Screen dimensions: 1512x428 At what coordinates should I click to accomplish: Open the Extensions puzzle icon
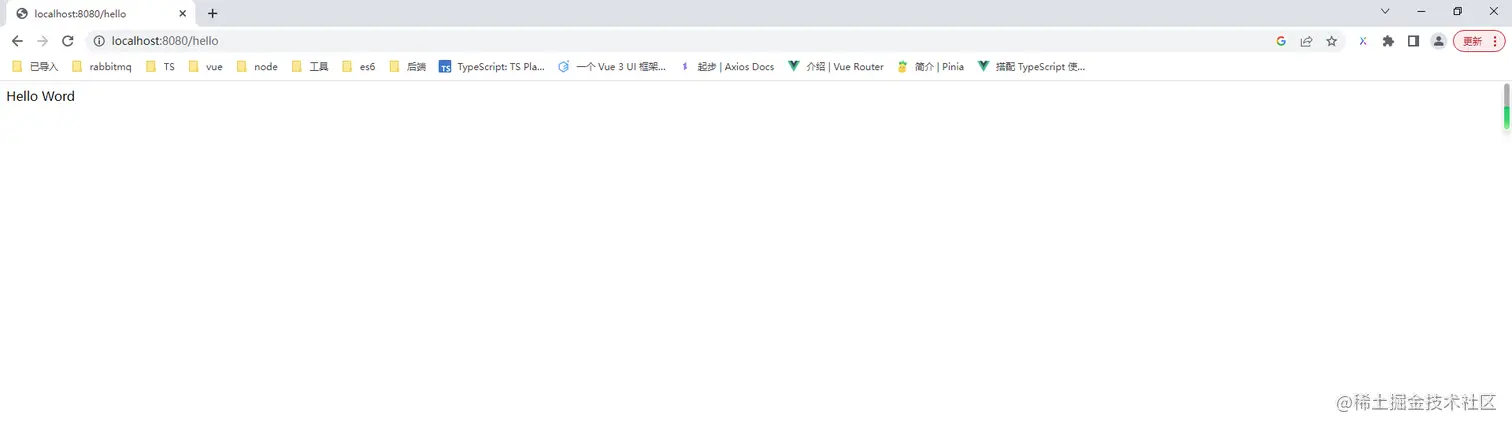(1388, 41)
